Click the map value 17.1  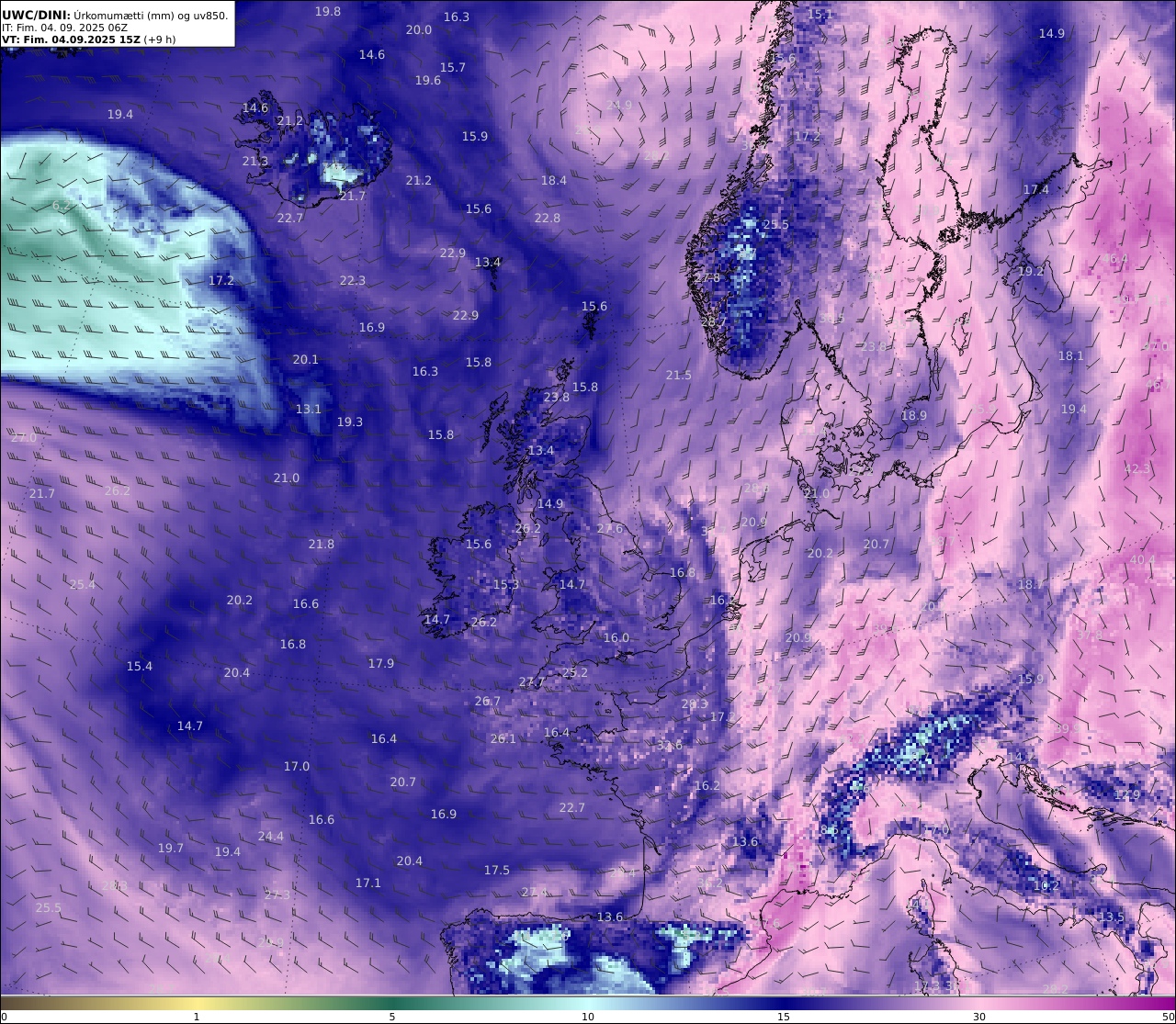(x=368, y=883)
